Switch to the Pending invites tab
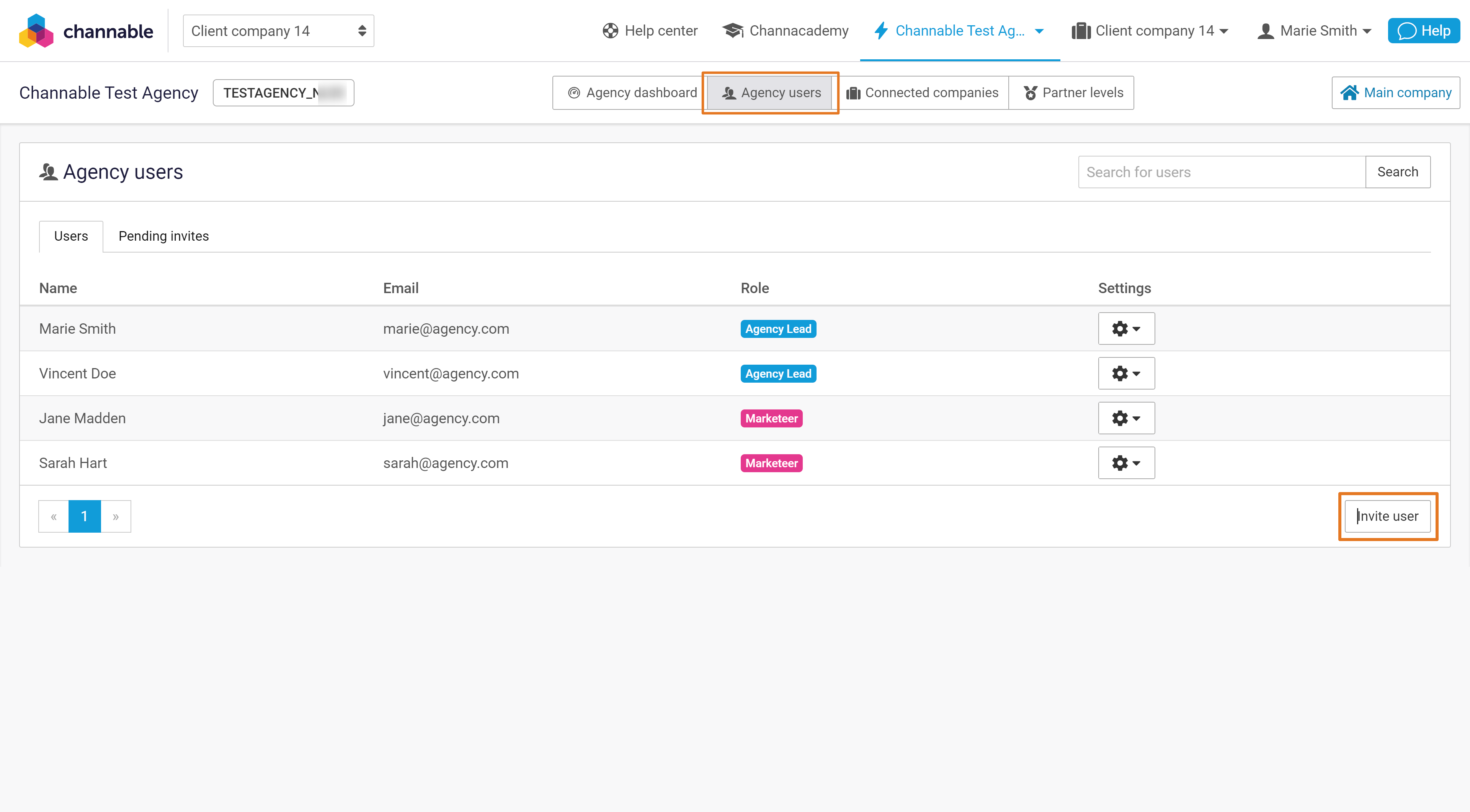Image resolution: width=1470 pixels, height=812 pixels. (x=164, y=236)
